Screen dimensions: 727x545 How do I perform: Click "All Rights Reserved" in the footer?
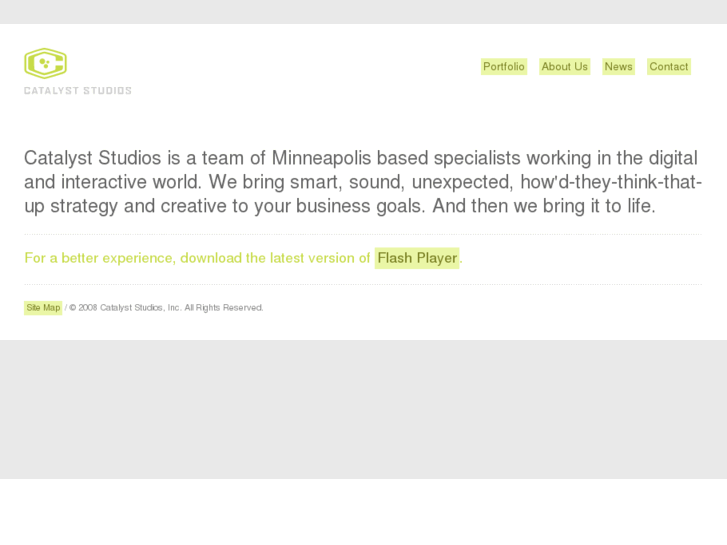(x=224, y=308)
